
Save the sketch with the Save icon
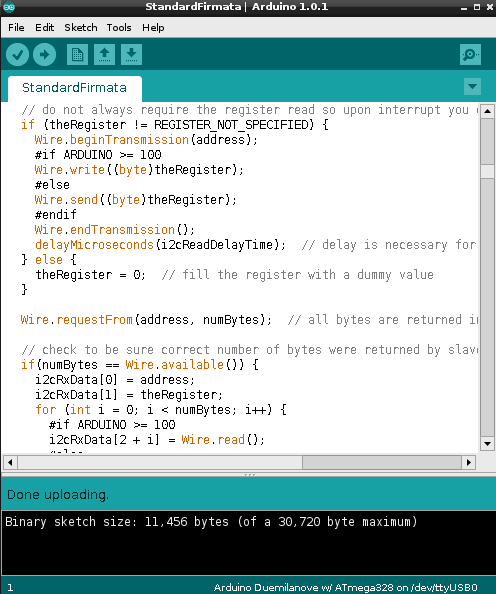(131, 55)
